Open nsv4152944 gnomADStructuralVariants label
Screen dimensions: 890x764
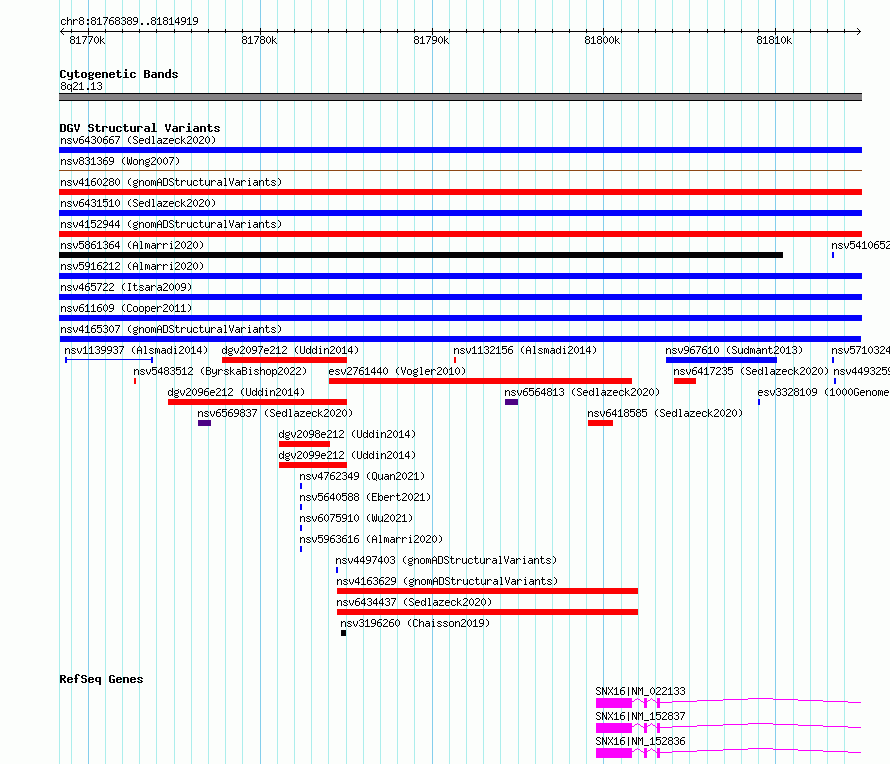click(x=171, y=224)
